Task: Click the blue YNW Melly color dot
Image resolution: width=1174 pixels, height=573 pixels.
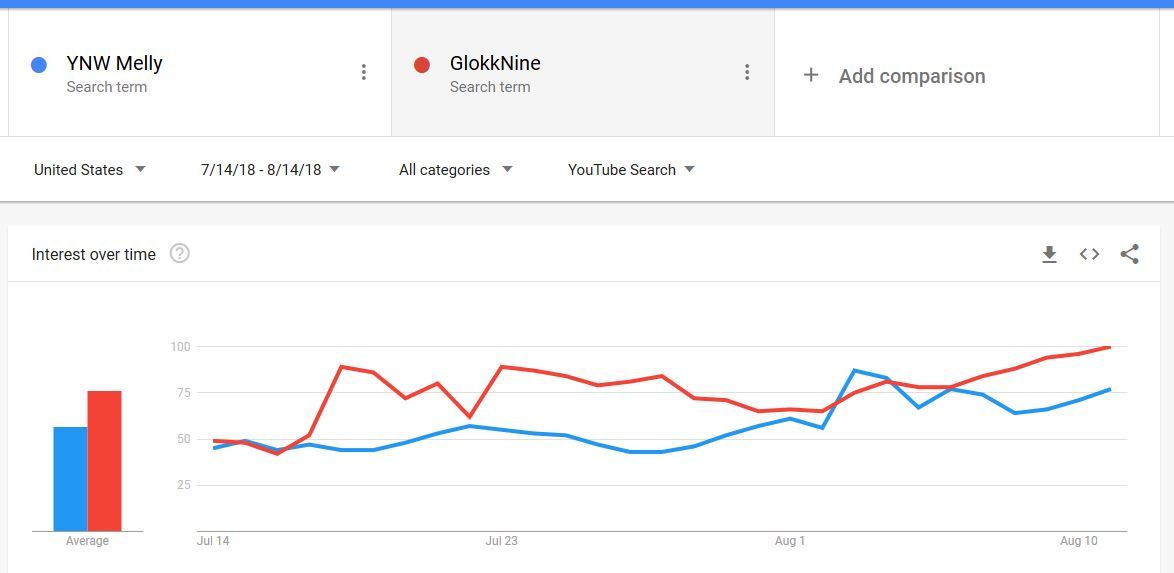Action: [x=39, y=65]
